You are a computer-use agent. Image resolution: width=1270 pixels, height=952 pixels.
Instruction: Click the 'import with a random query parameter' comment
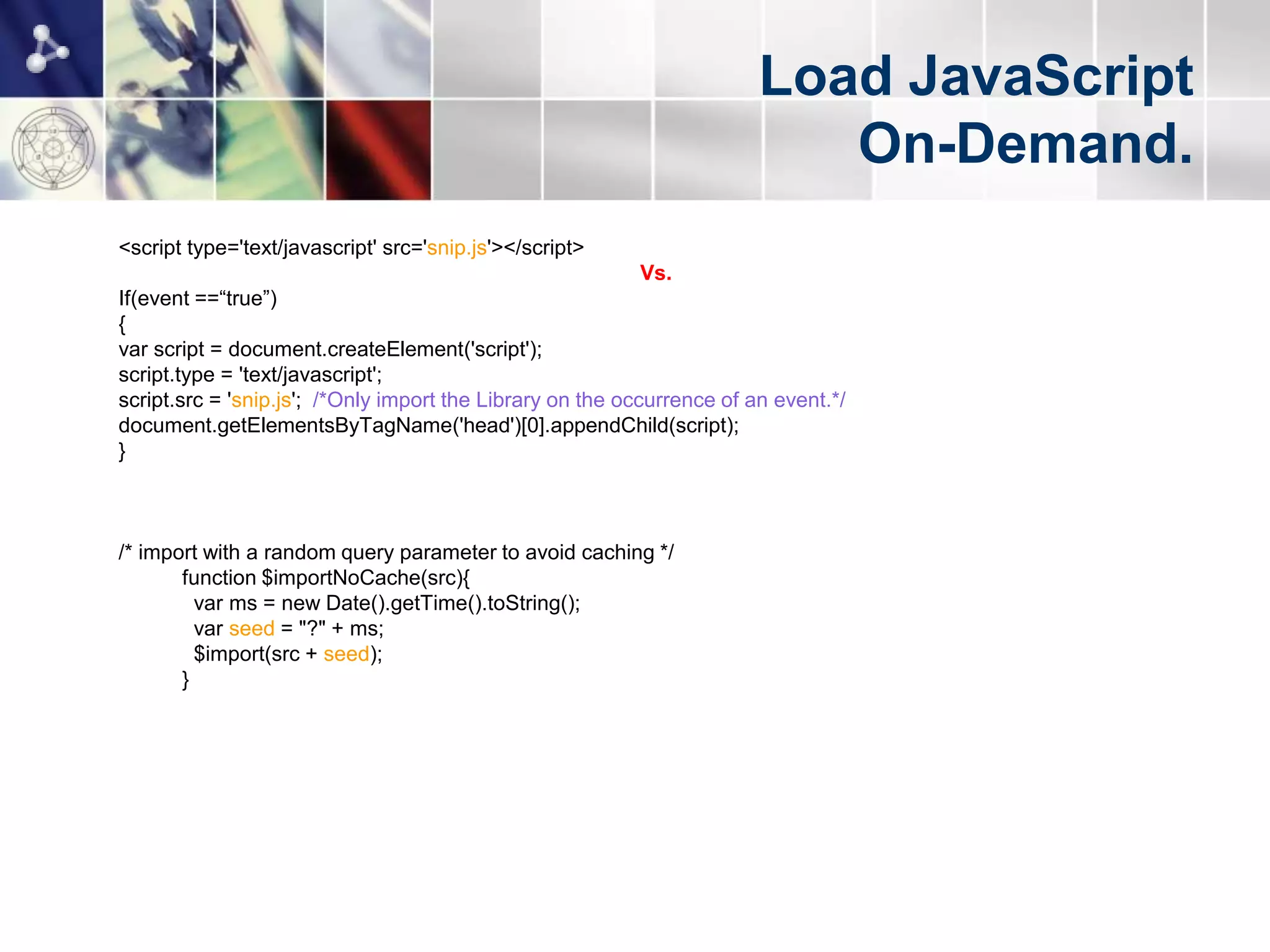point(396,552)
